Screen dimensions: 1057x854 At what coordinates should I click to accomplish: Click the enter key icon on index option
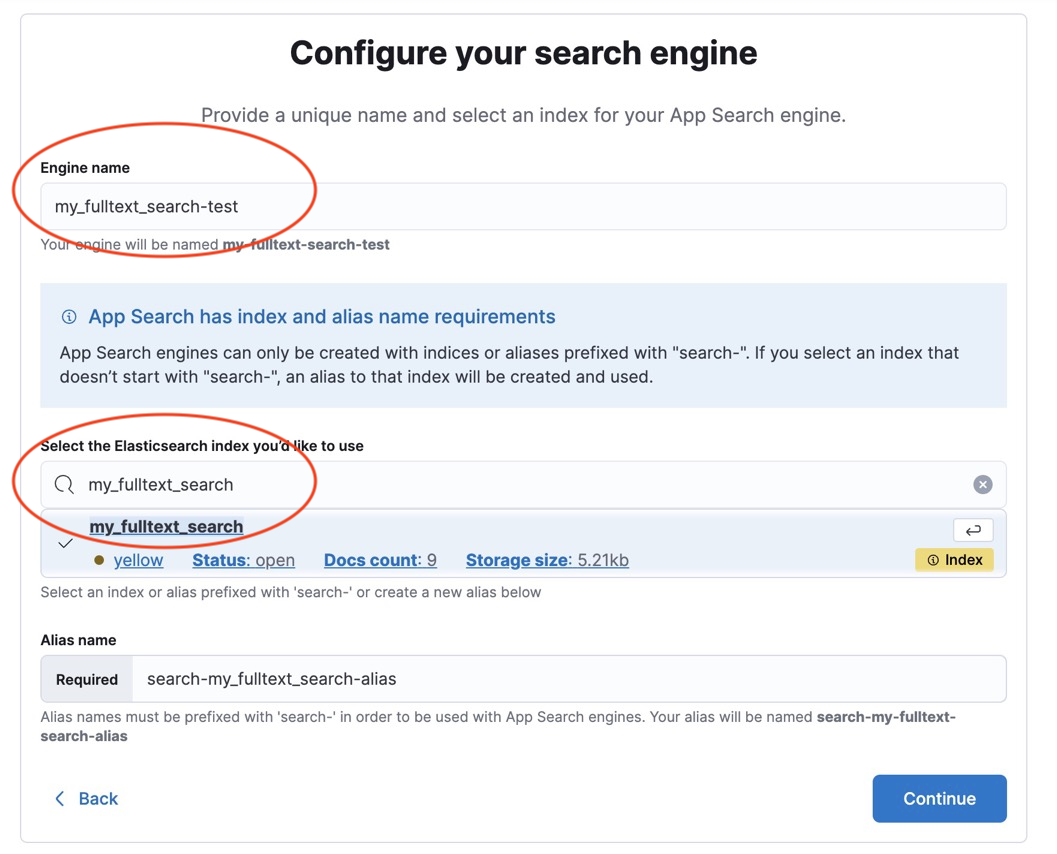pyautogui.click(x=973, y=530)
